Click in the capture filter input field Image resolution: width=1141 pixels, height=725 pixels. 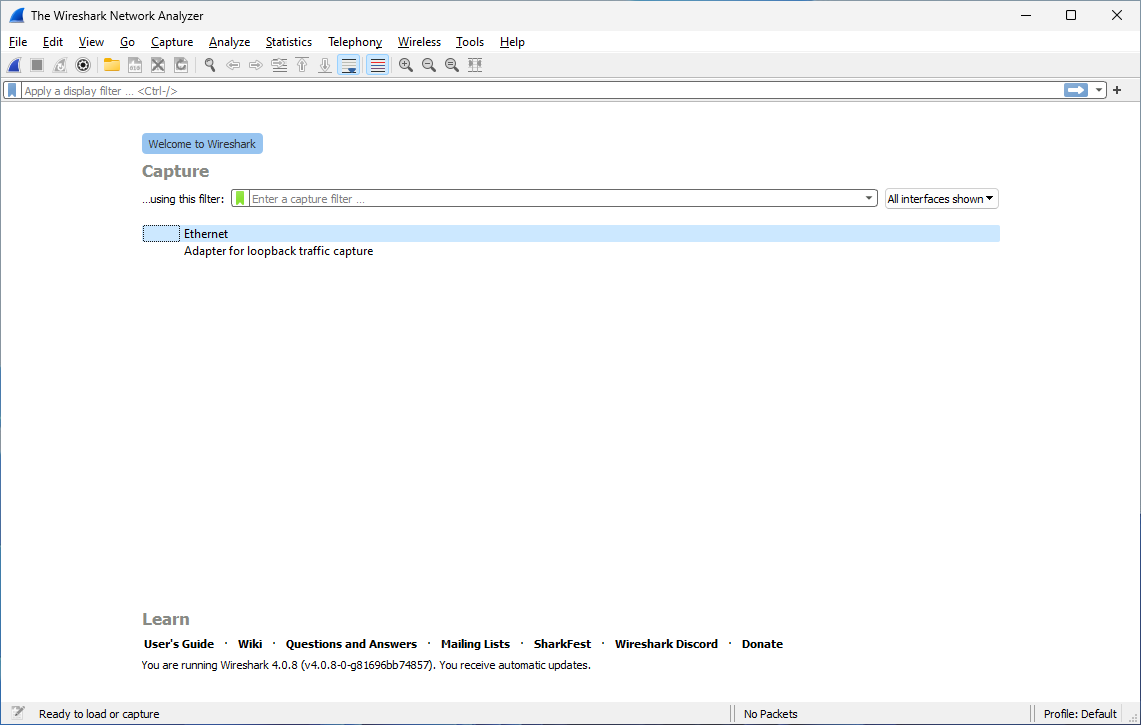pyautogui.click(x=556, y=199)
